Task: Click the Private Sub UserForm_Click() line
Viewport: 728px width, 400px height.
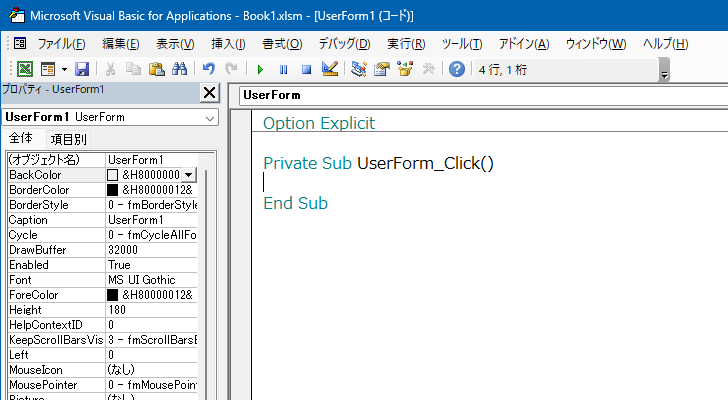Action: (378, 163)
